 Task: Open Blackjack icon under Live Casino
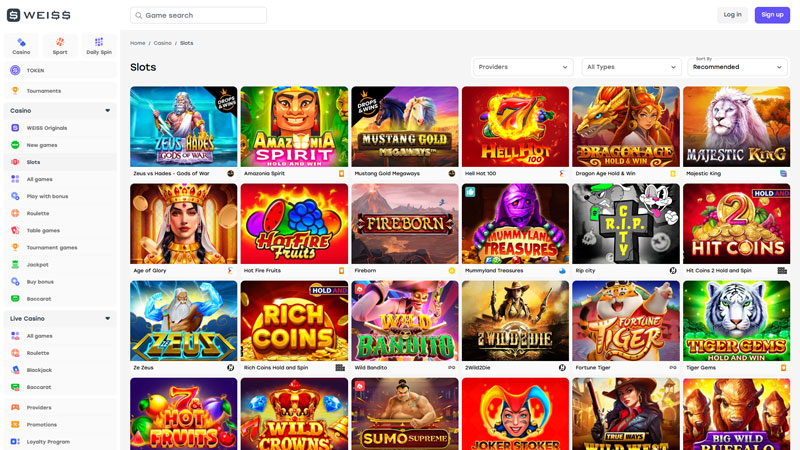point(15,369)
